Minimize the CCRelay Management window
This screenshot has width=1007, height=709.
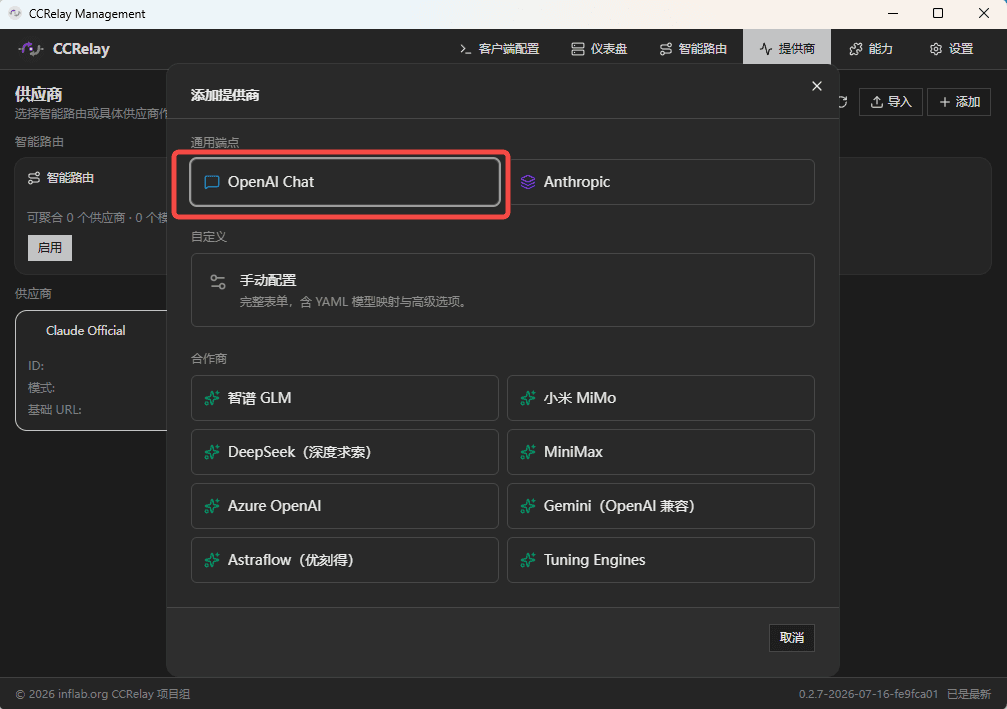[893, 13]
